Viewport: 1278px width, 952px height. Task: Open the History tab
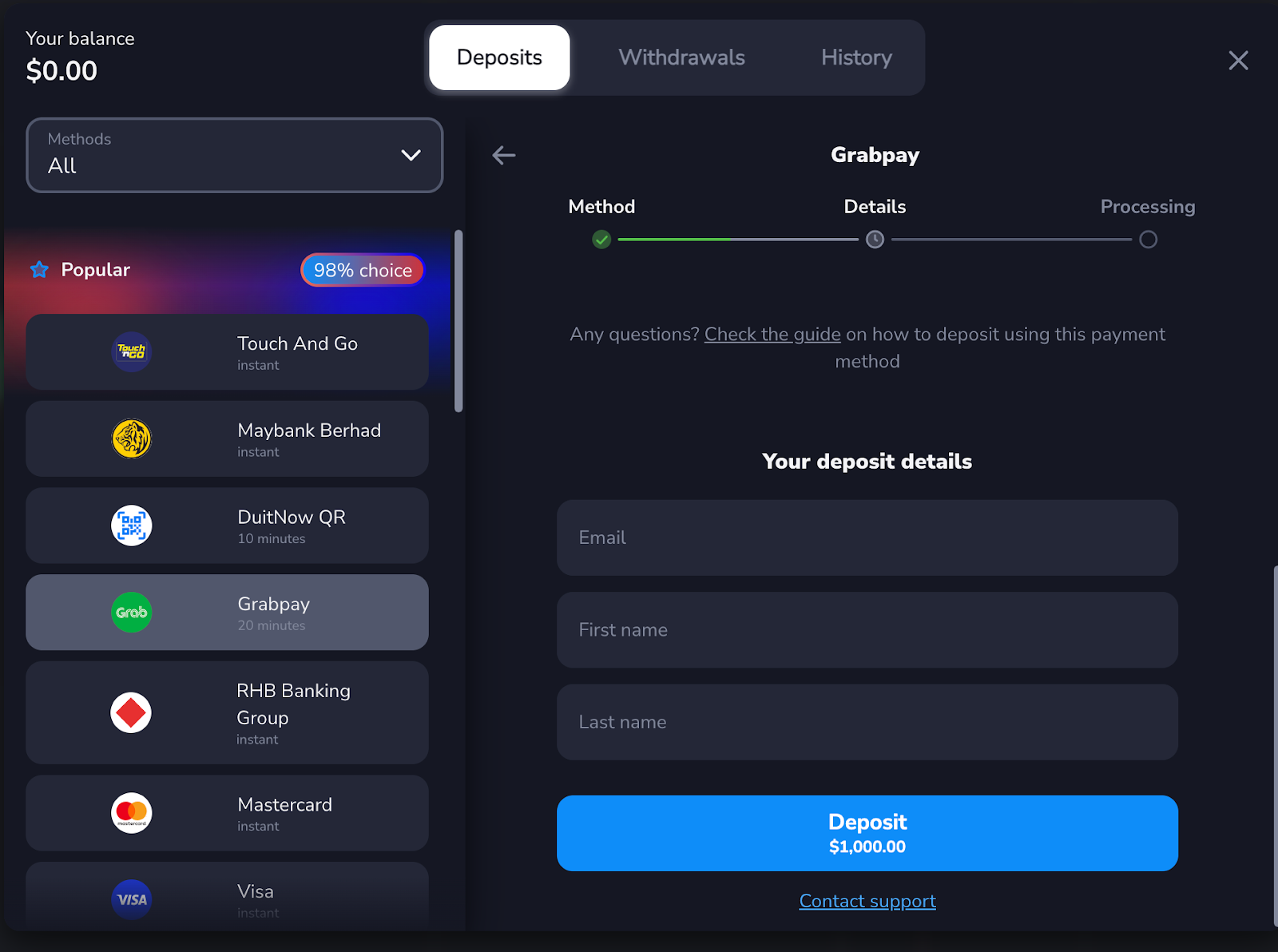tap(856, 58)
